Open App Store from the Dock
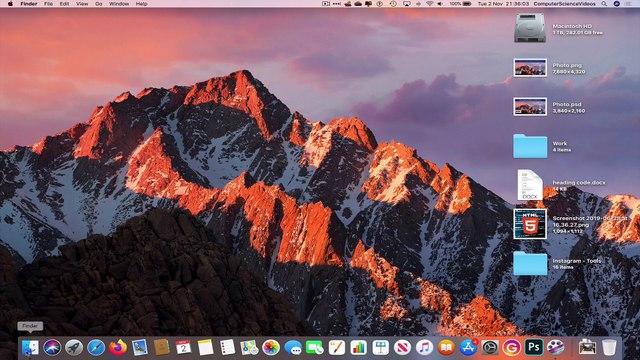640x360 pixels. point(468,348)
